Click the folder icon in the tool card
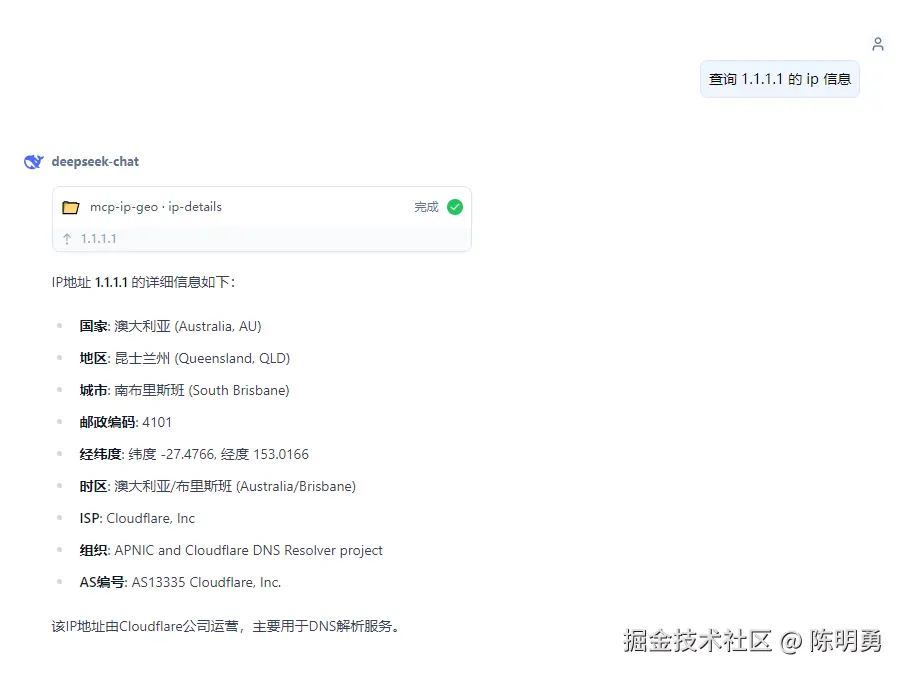Screen dimensions: 903x674 (71, 207)
